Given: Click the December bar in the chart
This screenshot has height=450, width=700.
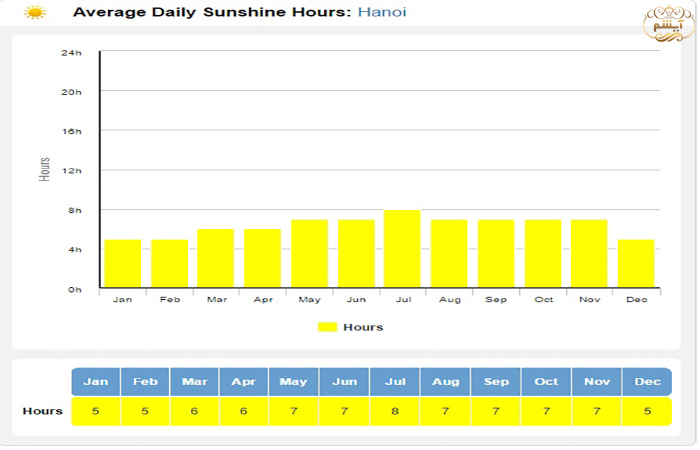Looking at the screenshot, I should click(x=636, y=264).
